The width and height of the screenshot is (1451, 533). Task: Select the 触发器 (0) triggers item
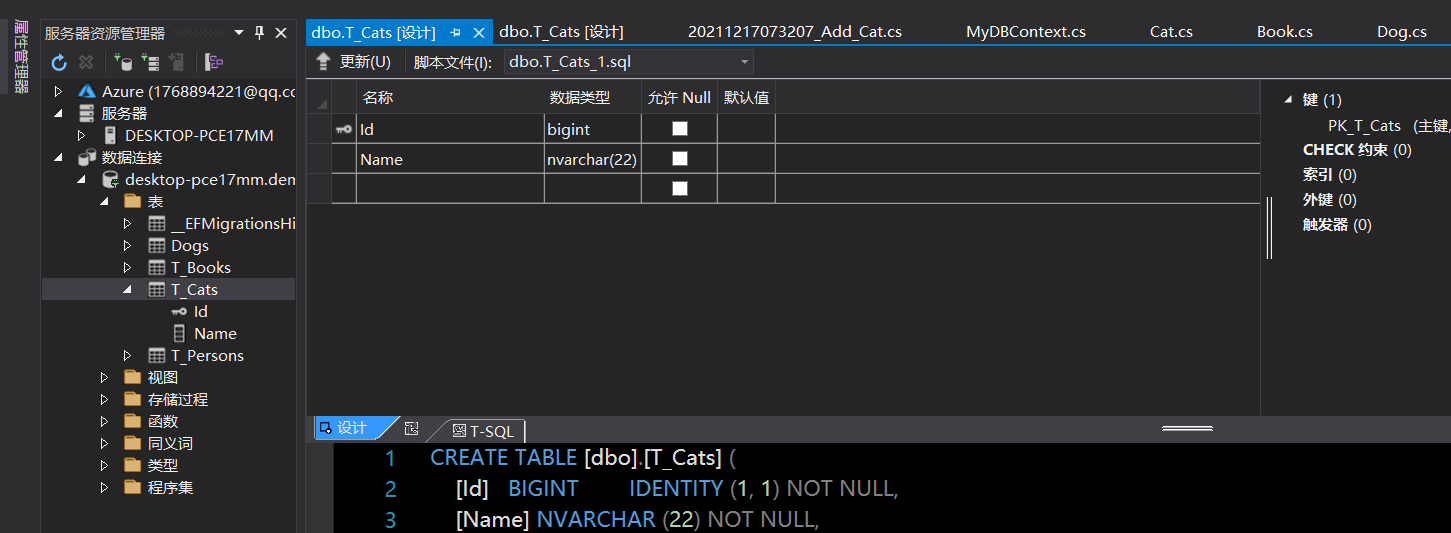pyautogui.click(x=1337, y=225)
